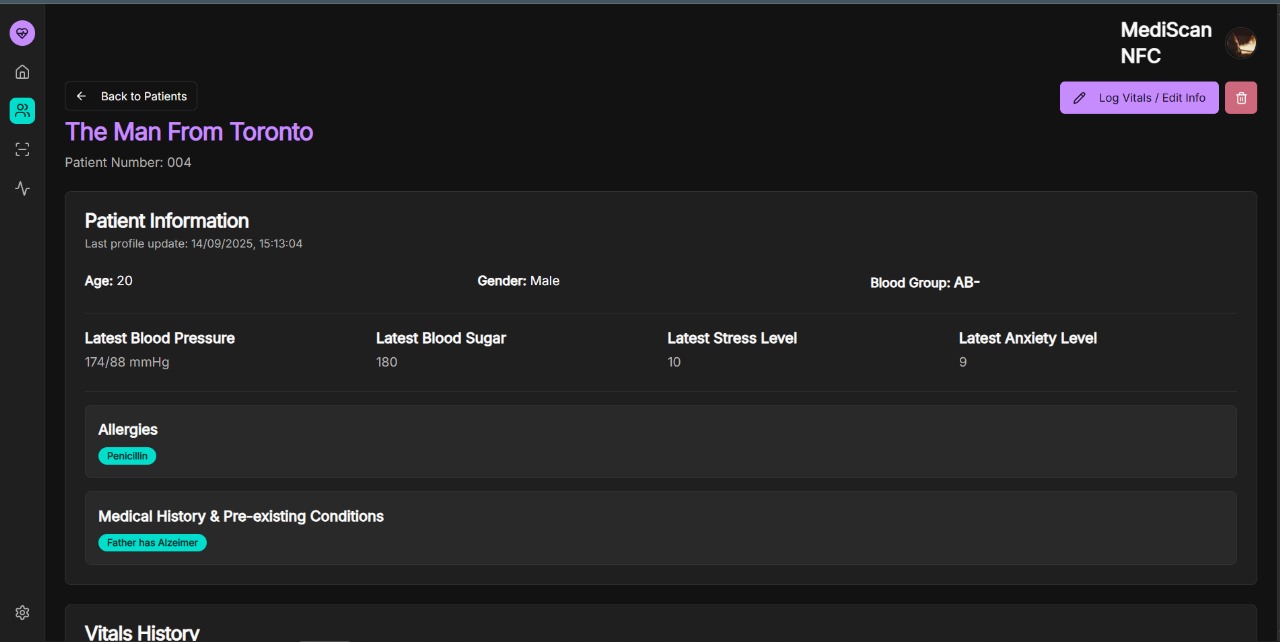Click Medical History & Pre-existing Conditions heading
Screen dimensions: 1280x642
241,517
